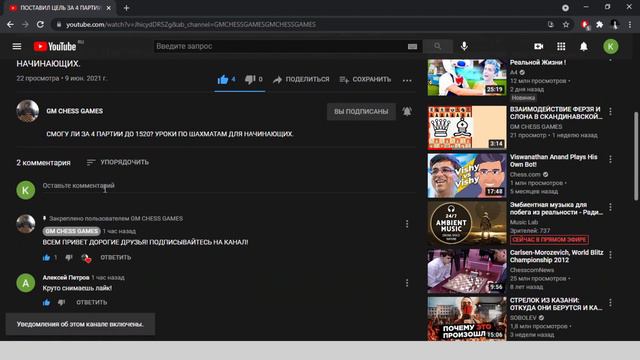Screen dimensions: 640x360
Task: Open the YouTube apps grid
Action: (x=561, y=47)
